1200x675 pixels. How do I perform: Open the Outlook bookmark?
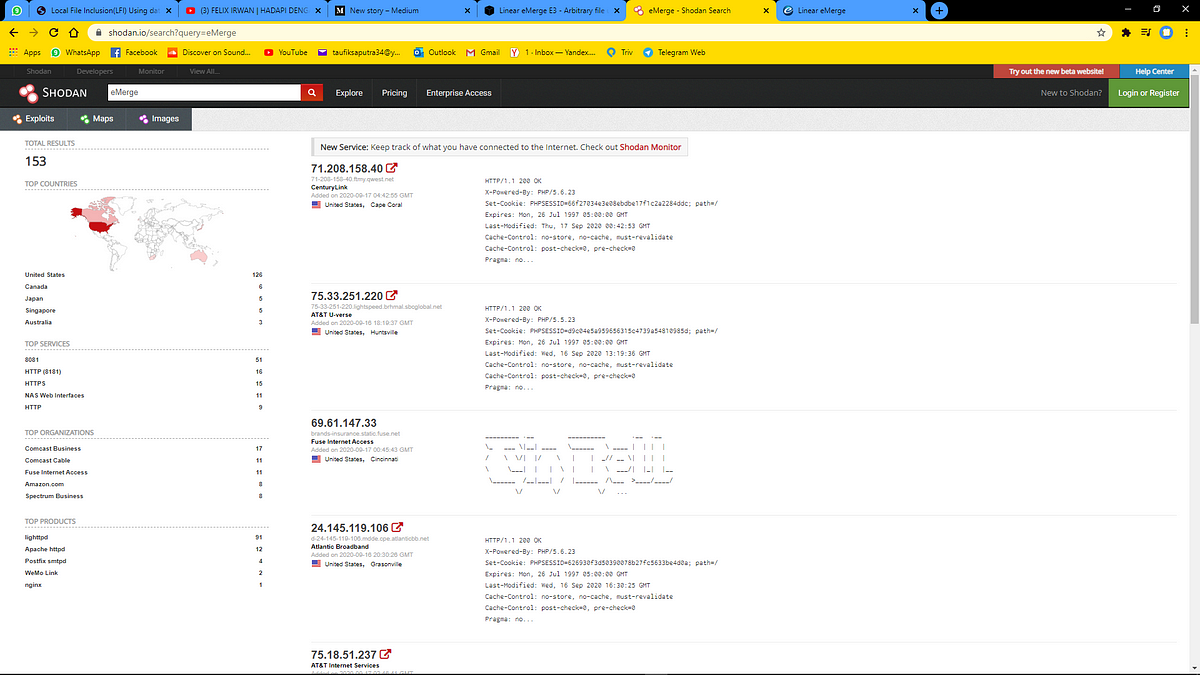tap(435, 52)
